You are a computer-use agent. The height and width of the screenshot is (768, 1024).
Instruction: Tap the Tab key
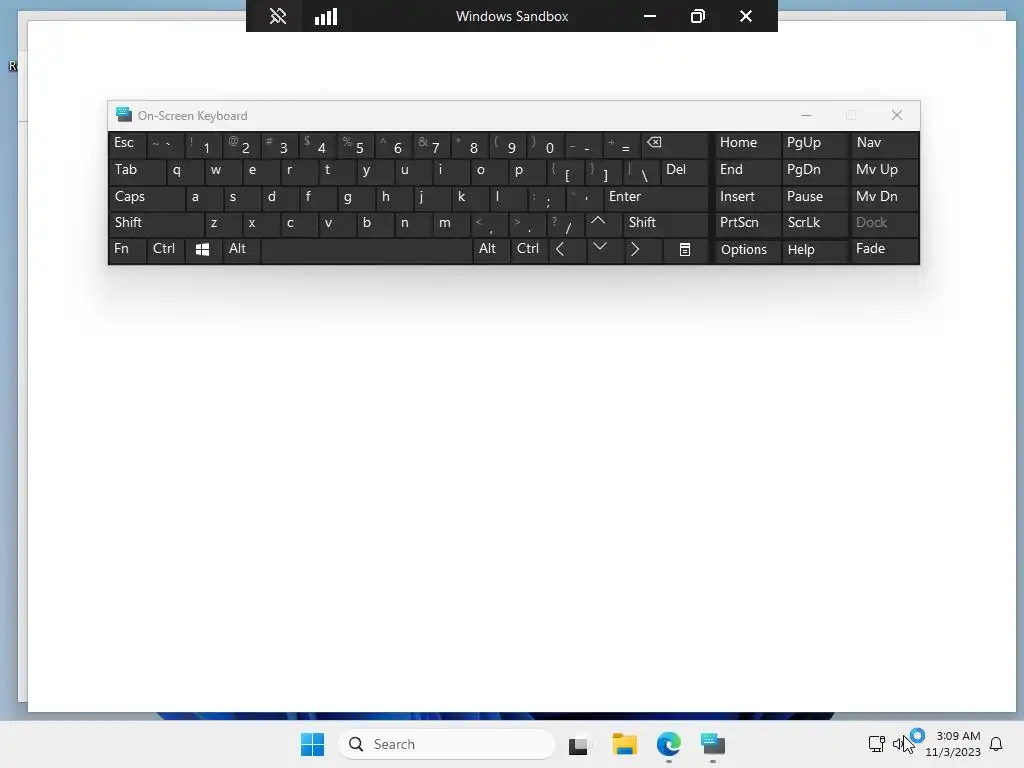click(136, 171)
